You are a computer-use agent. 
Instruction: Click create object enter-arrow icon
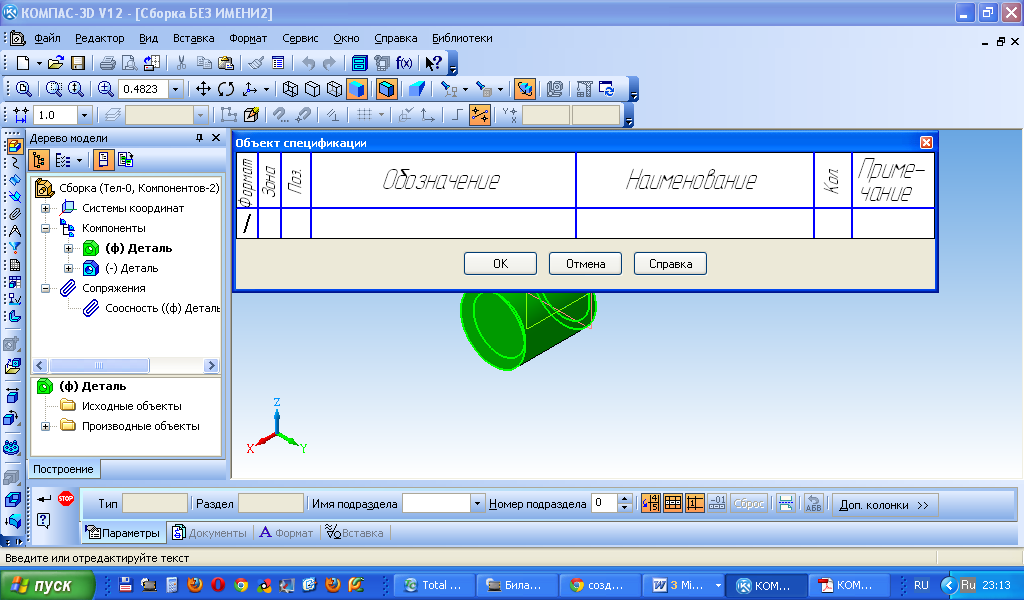pos(44,499)
